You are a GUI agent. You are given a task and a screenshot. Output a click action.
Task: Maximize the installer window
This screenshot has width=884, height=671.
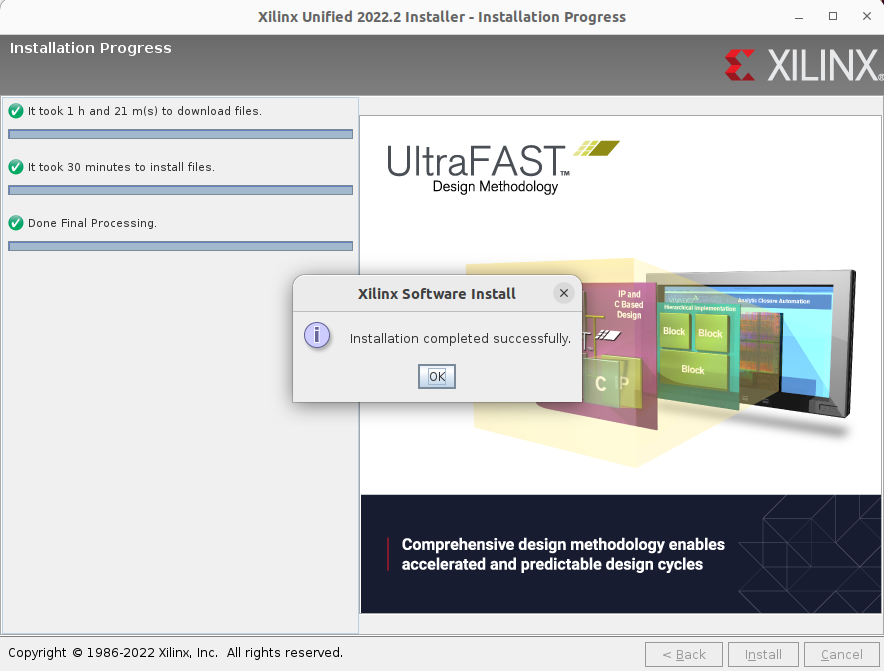click(x=833, y=16)
